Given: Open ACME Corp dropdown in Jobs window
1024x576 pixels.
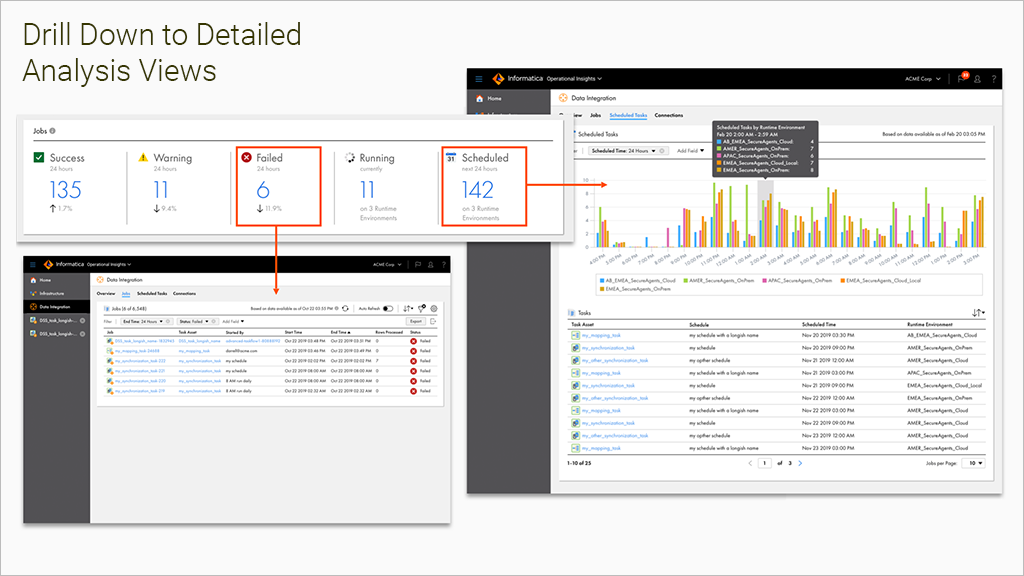Looking at the screenshot, I should pos(387,264).
